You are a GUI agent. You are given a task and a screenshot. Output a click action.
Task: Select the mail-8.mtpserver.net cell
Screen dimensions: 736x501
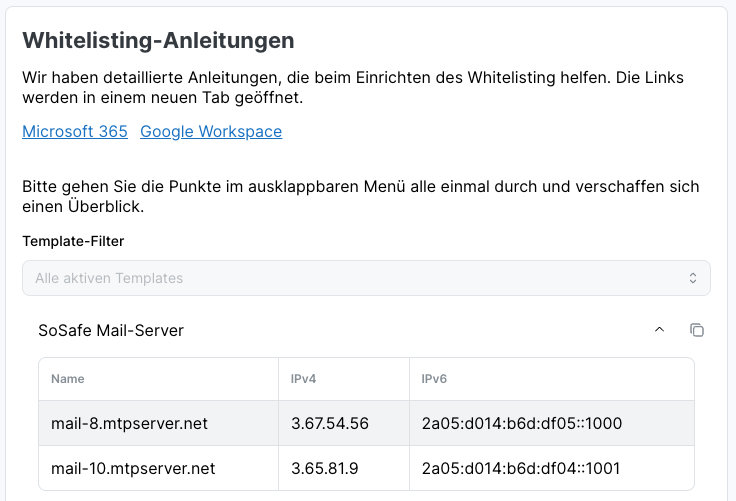(129, 424)
